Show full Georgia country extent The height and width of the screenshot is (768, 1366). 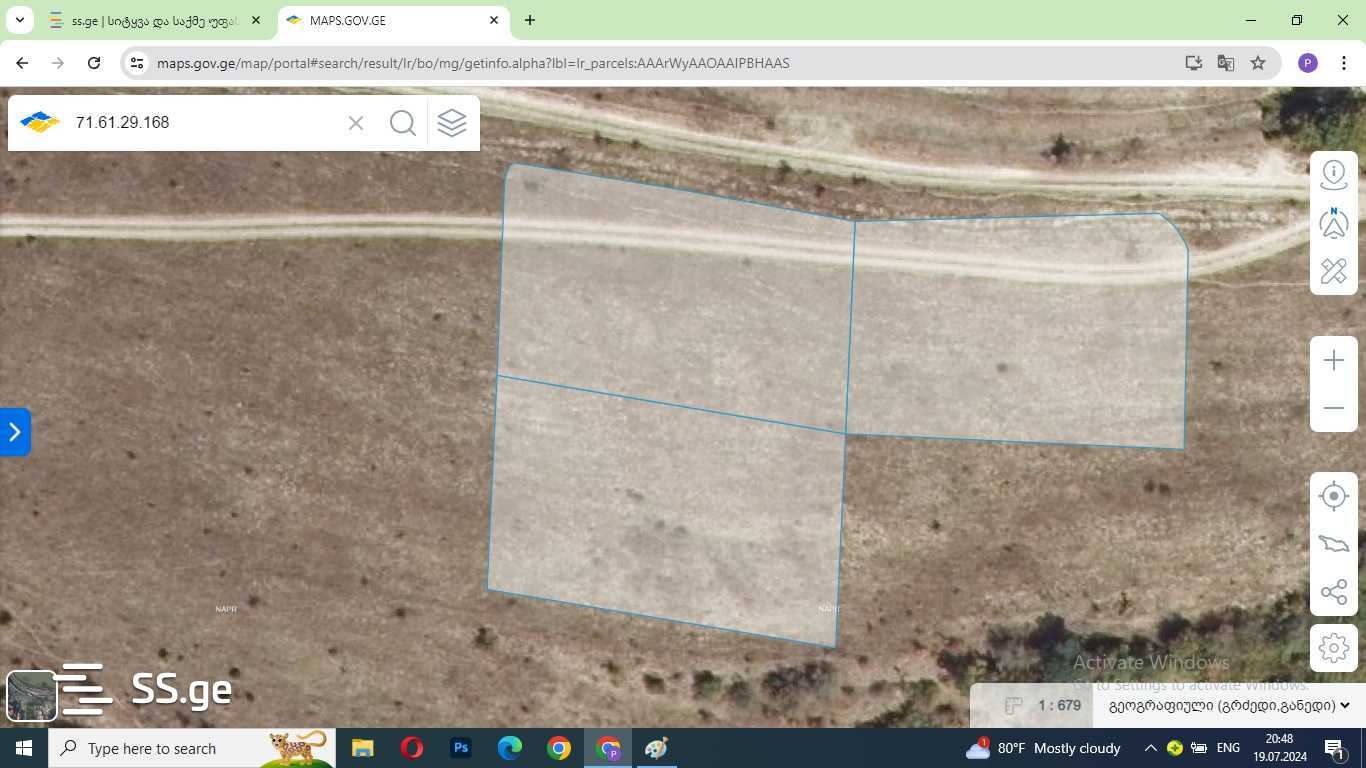[1333, 544]
